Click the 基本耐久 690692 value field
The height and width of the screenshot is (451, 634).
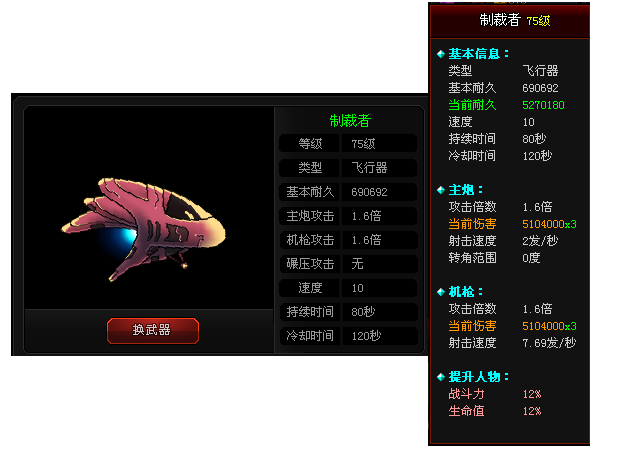pyautogui.click(x=379, y=192)
